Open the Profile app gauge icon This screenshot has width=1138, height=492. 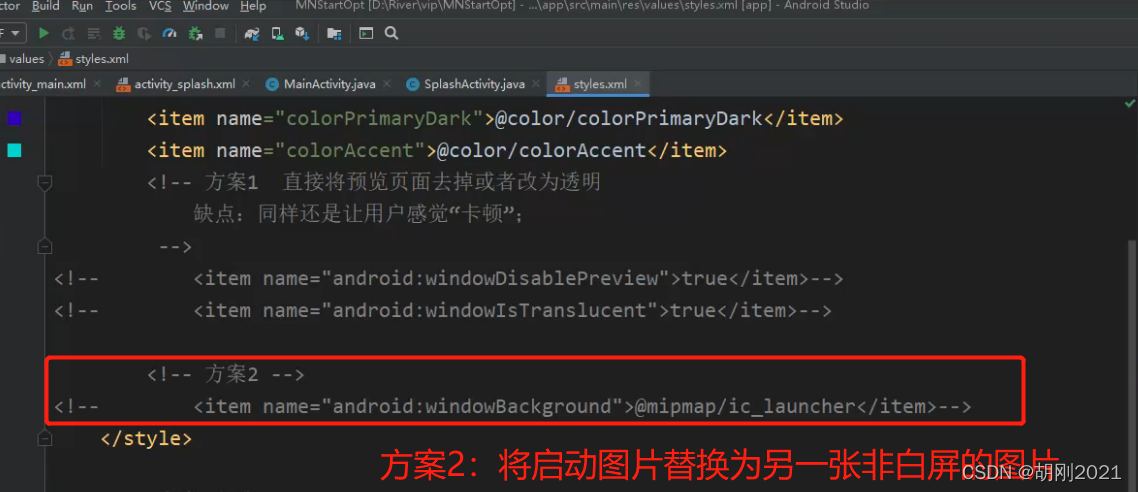(169, 33)
